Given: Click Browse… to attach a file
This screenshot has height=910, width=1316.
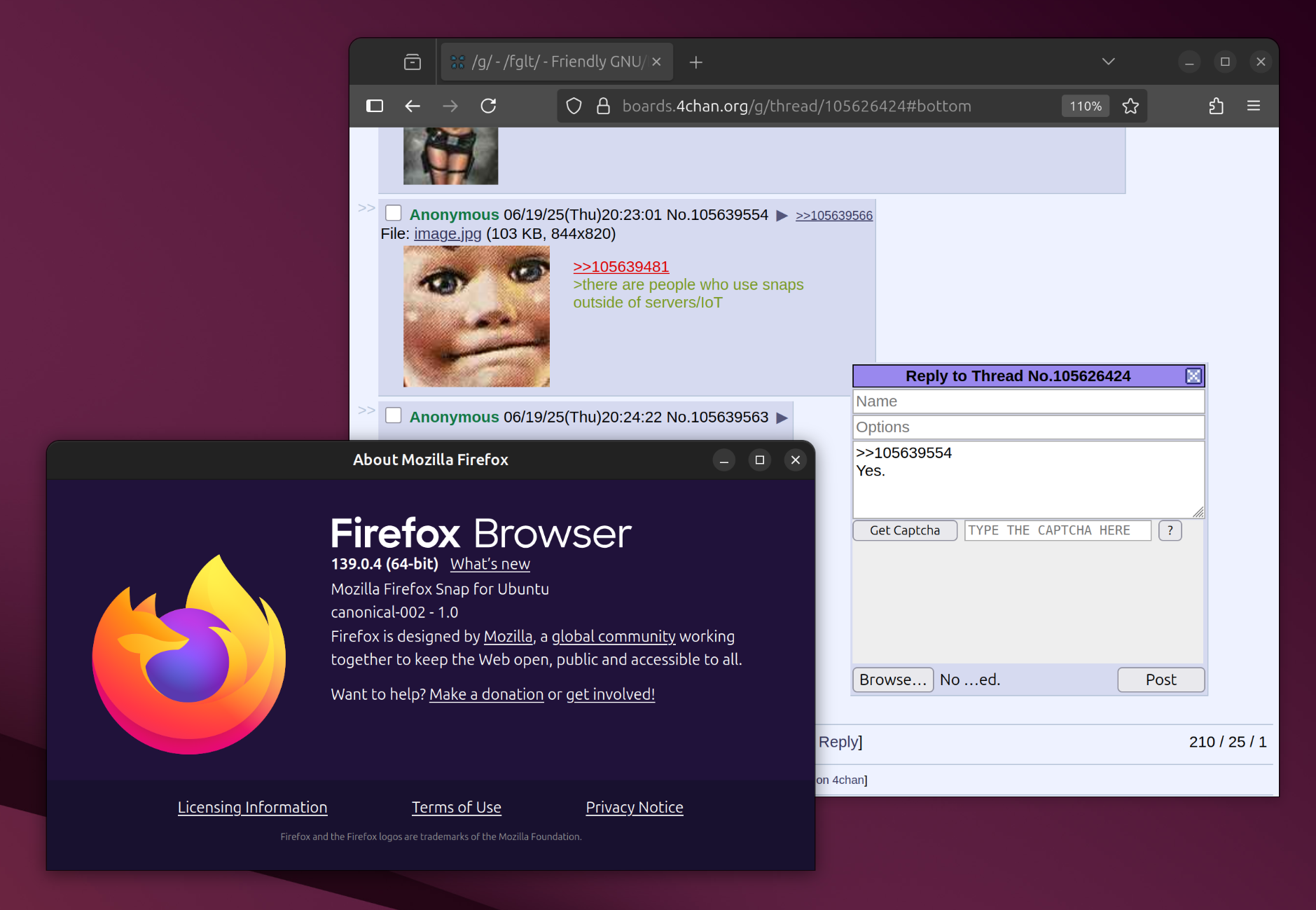Looking at the screenshot, I should pos(893,680).
